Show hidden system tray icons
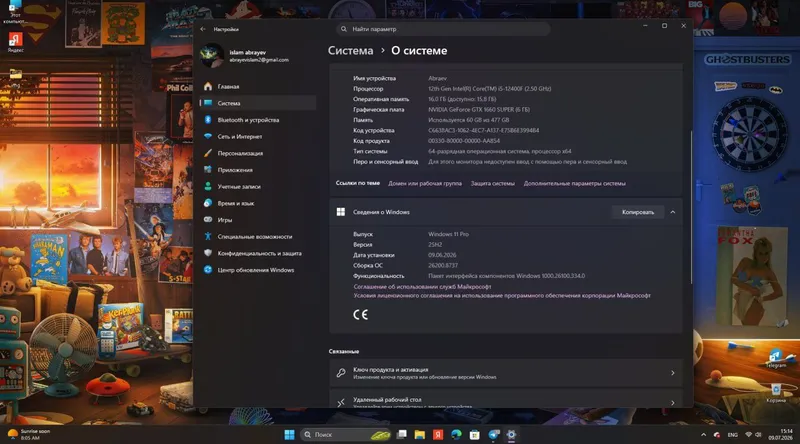Image resolution: width=800 pixels, height=444 pixels. [704, 435]
